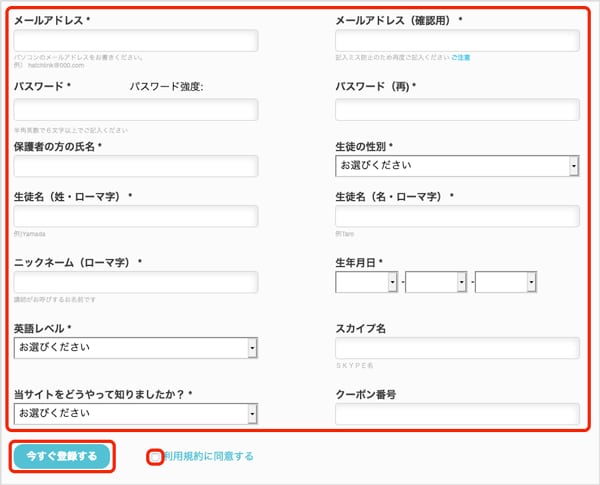Expand the birth month dropdown

pos(437,282)
